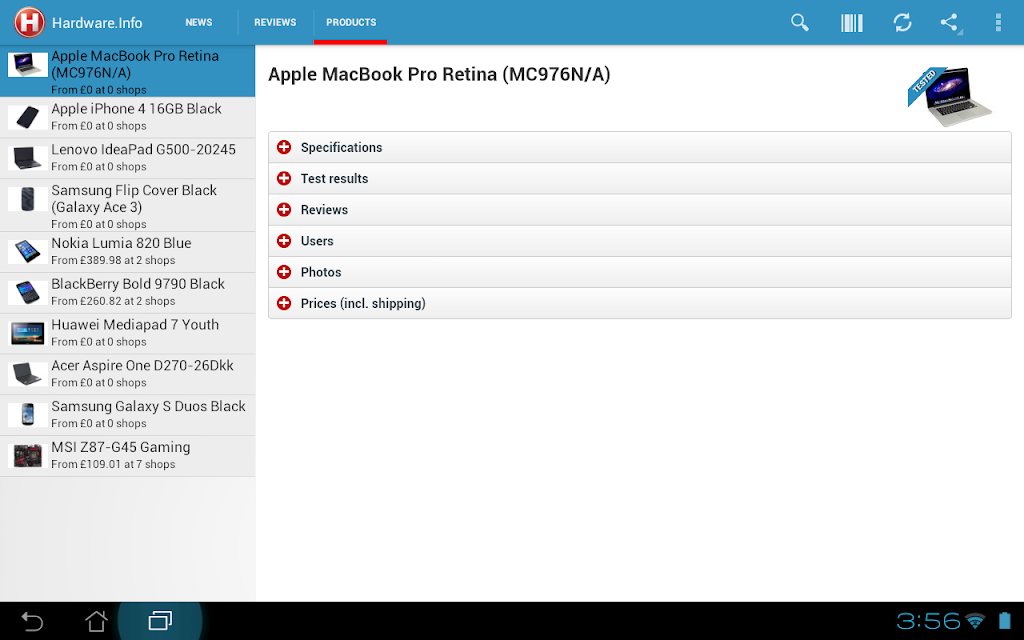Tap the 3:56 clock display
The width and height of the screenshot is (1024, 640).
[x=928, y=620]
